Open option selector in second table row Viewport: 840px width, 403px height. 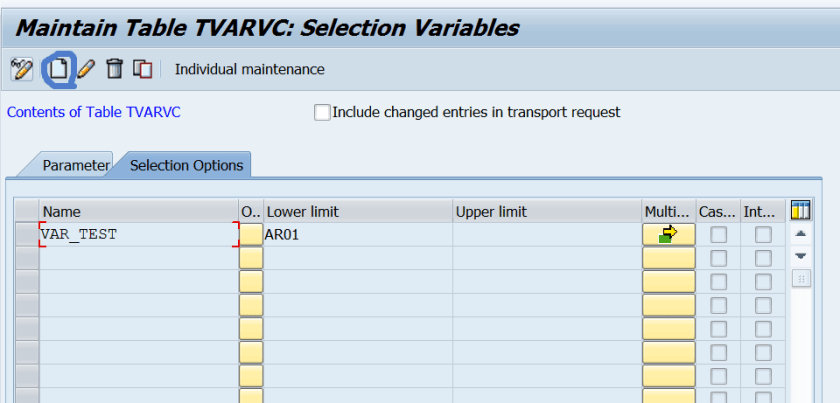(251, 258)
